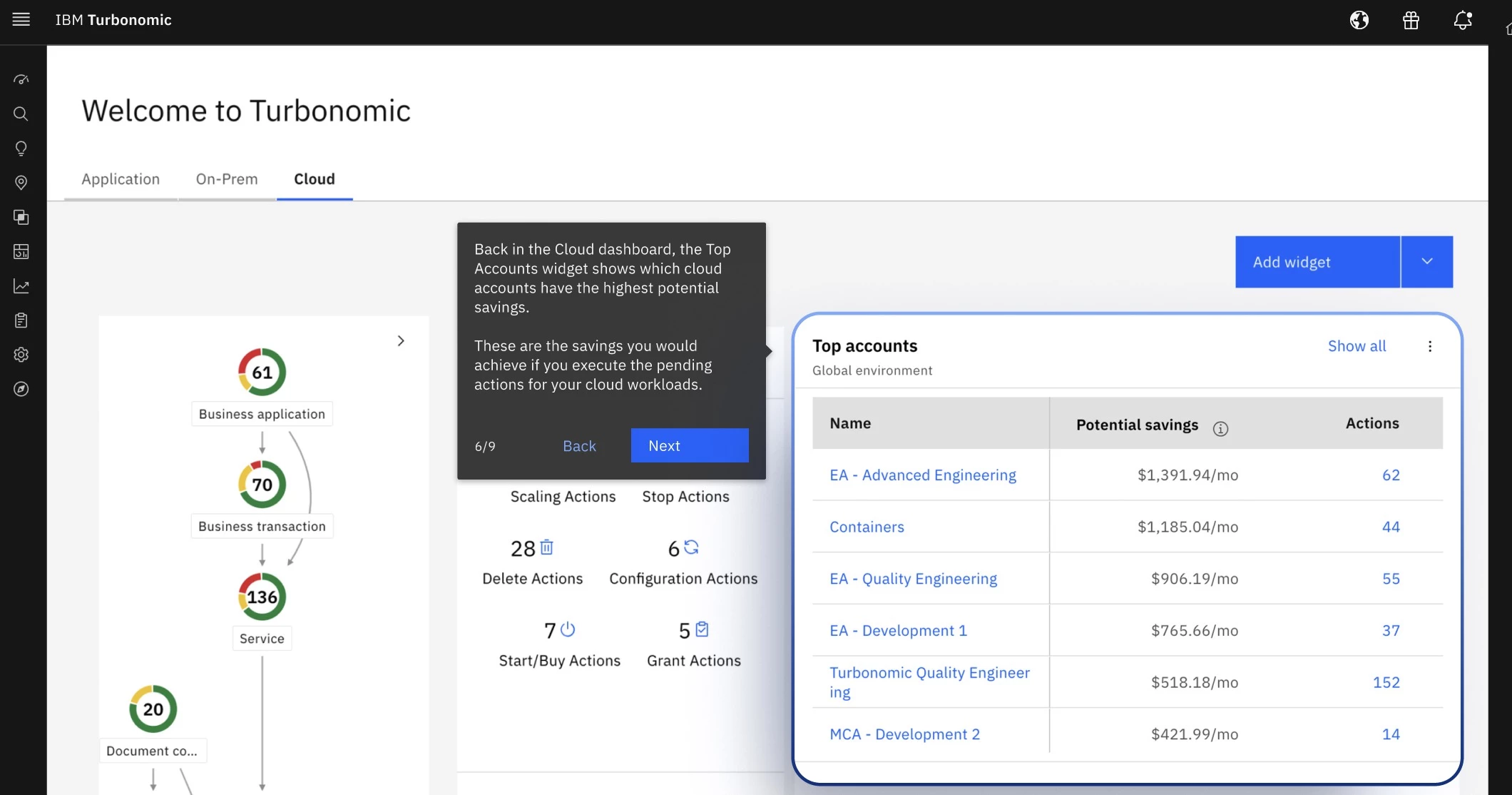
Task: Click Show all in Top accounts
Action: pos(1357,346)
